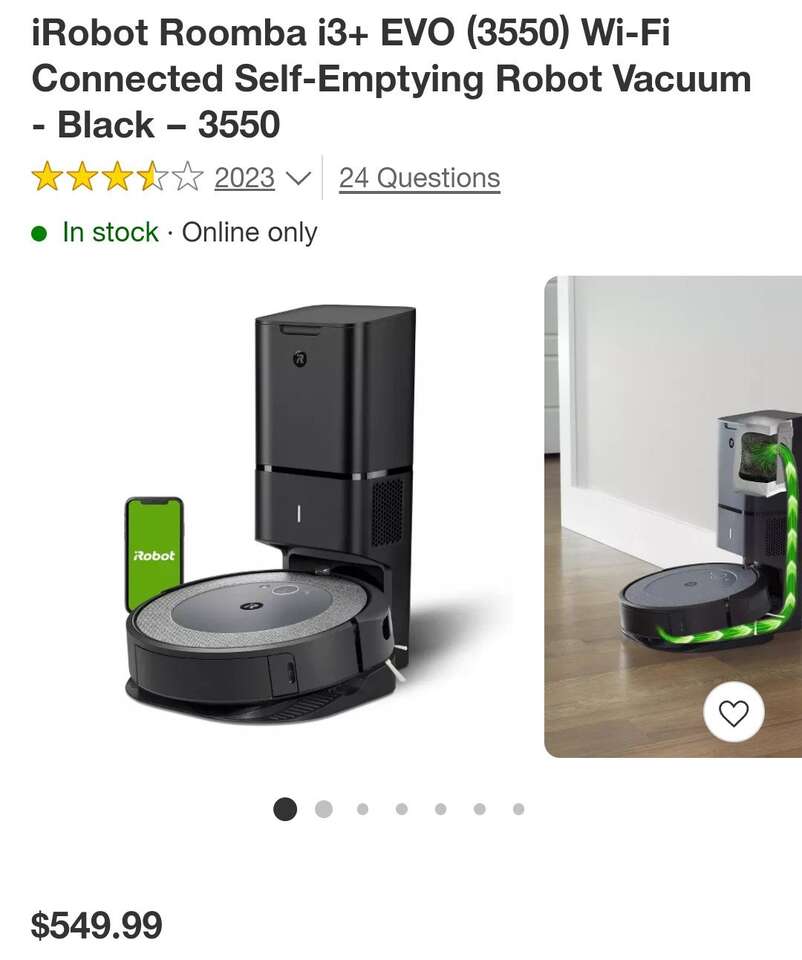Select the active dark carousel dot

(x=285, y=809)
